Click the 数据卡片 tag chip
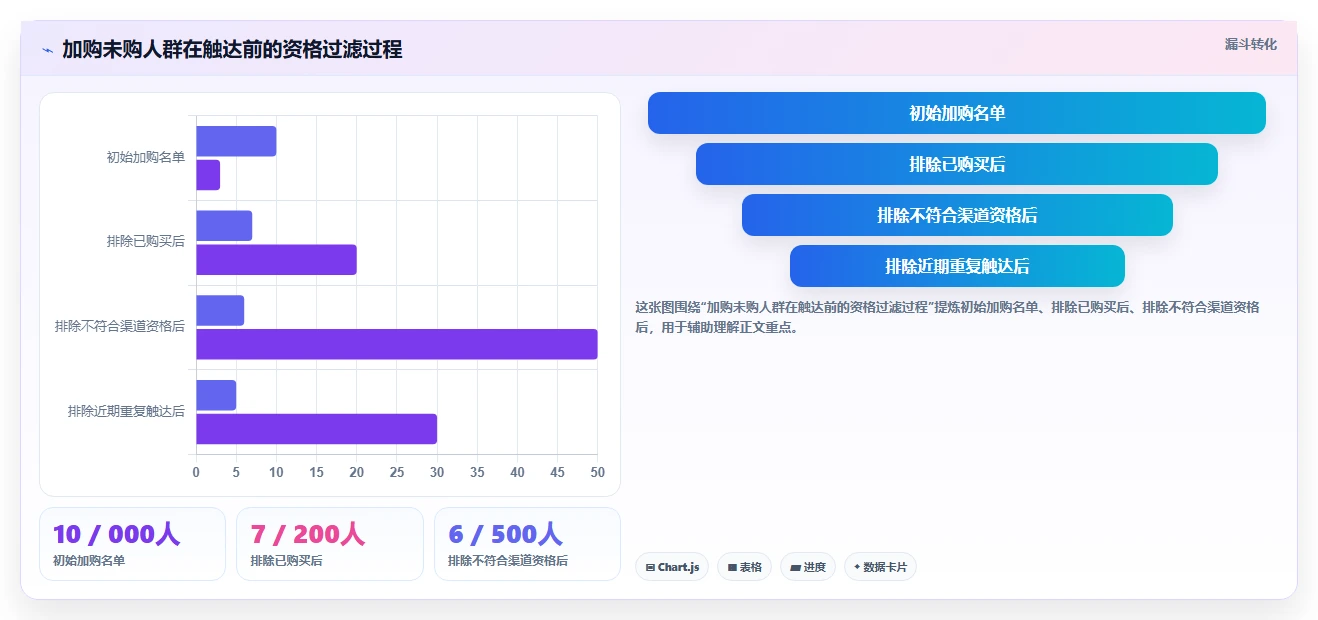Viewport: 1318px width, 620px height. pyautogui.click(x=880, y=567)
